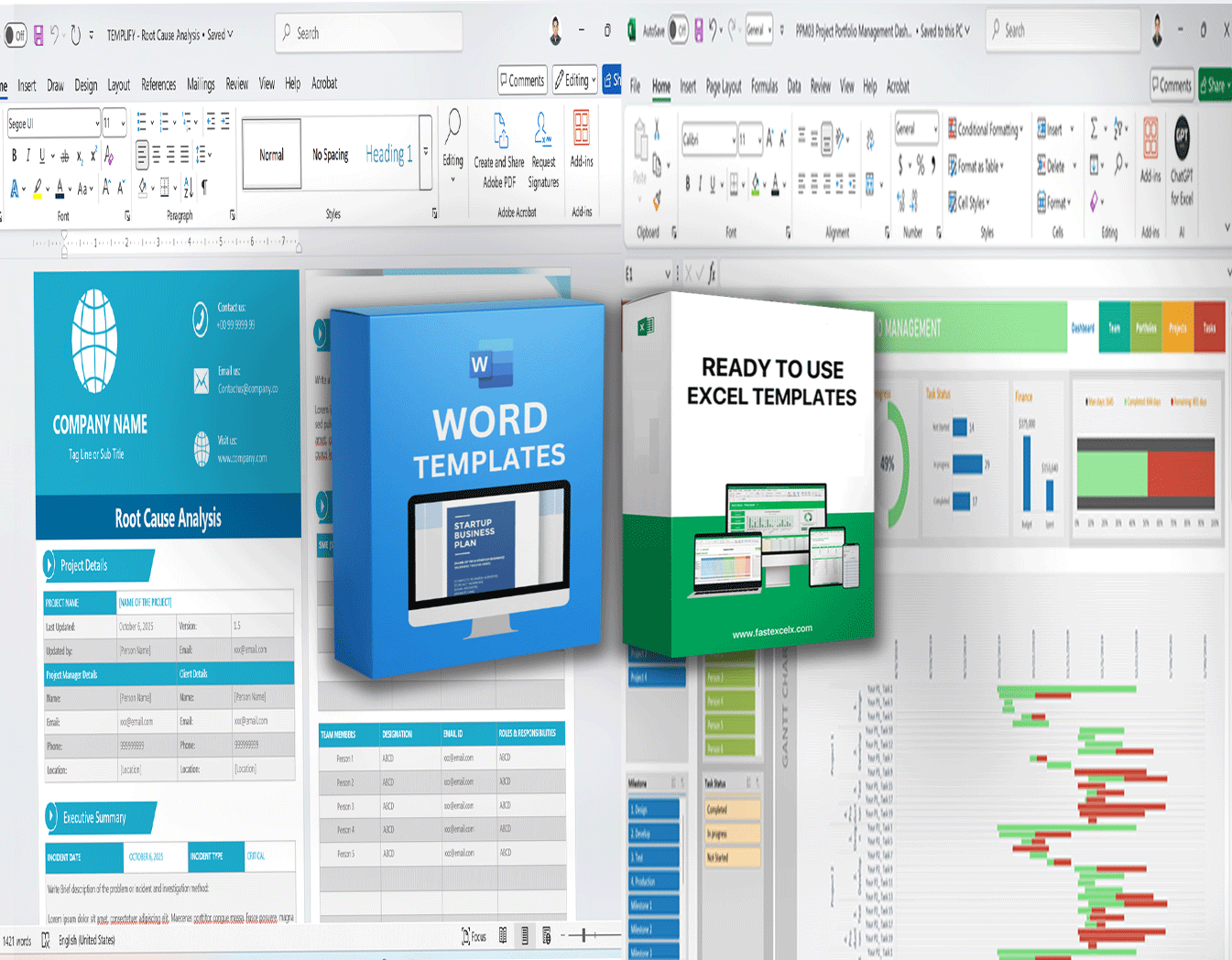Open the Conditional Formatting dropdown
1232x960 pixels.
[987, 129]
